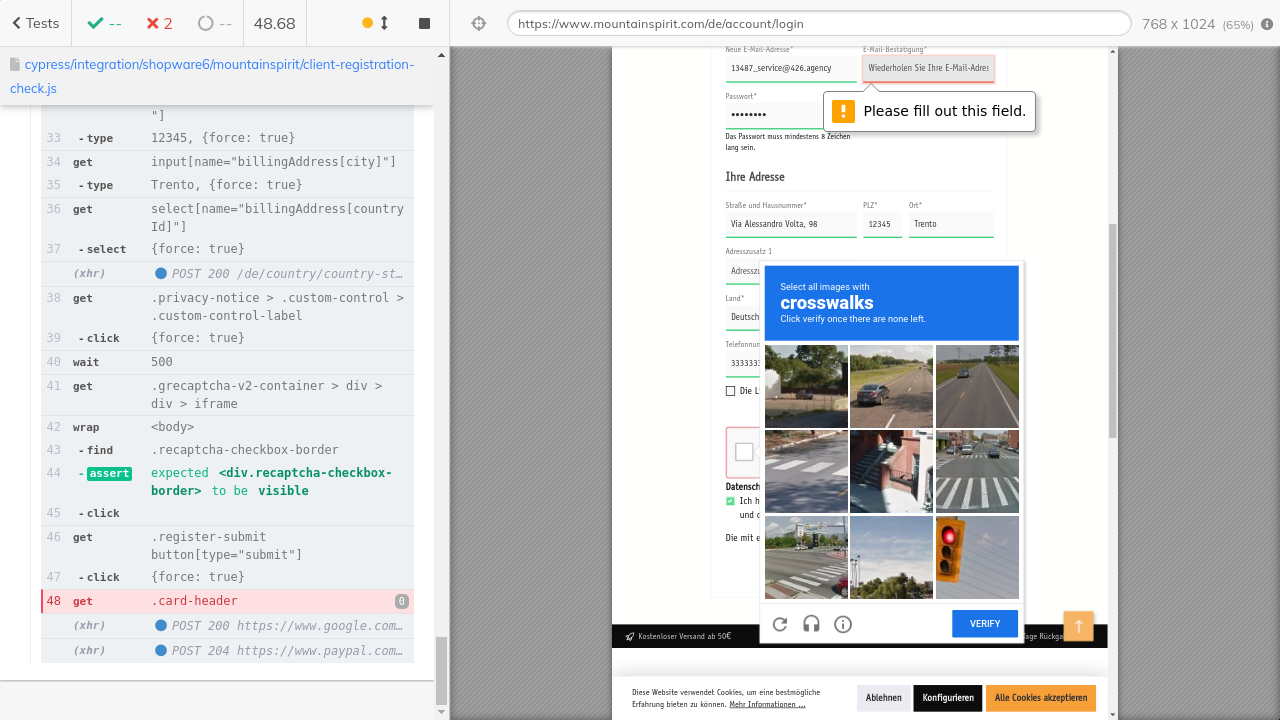The image size is (1280, 720).
Task: Open the Land country dropdown
Action: pos(744,317)
